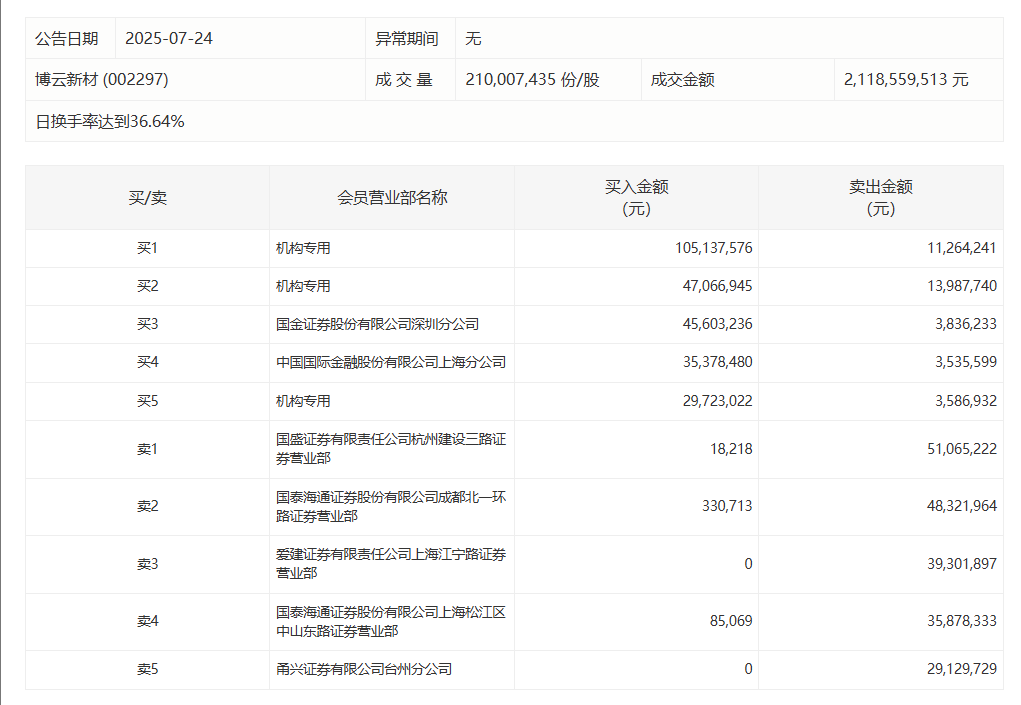Select sell amount 3,836,233

click(966, 324)
